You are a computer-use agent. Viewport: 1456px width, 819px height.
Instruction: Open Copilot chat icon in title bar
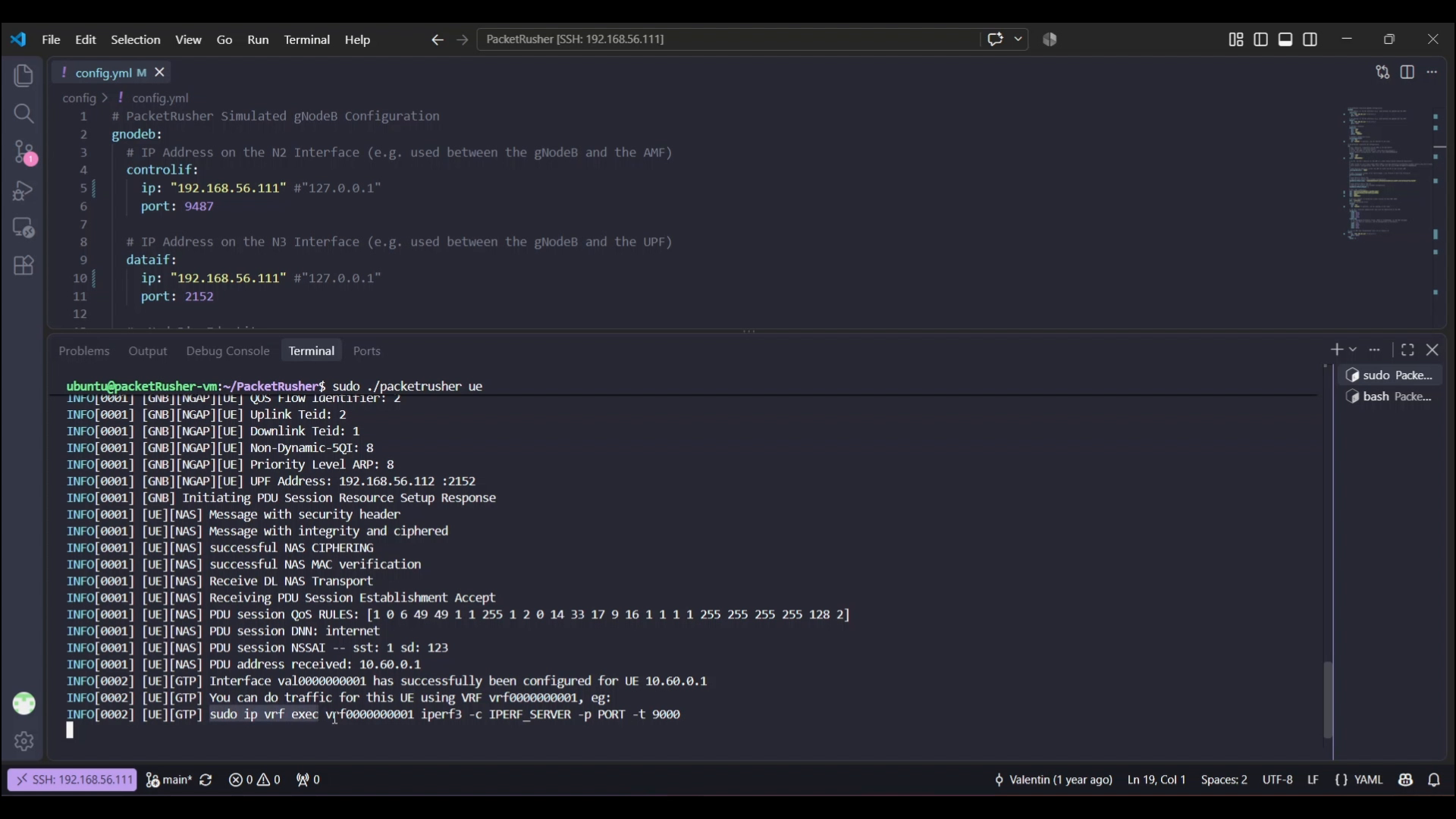(995, 39)
